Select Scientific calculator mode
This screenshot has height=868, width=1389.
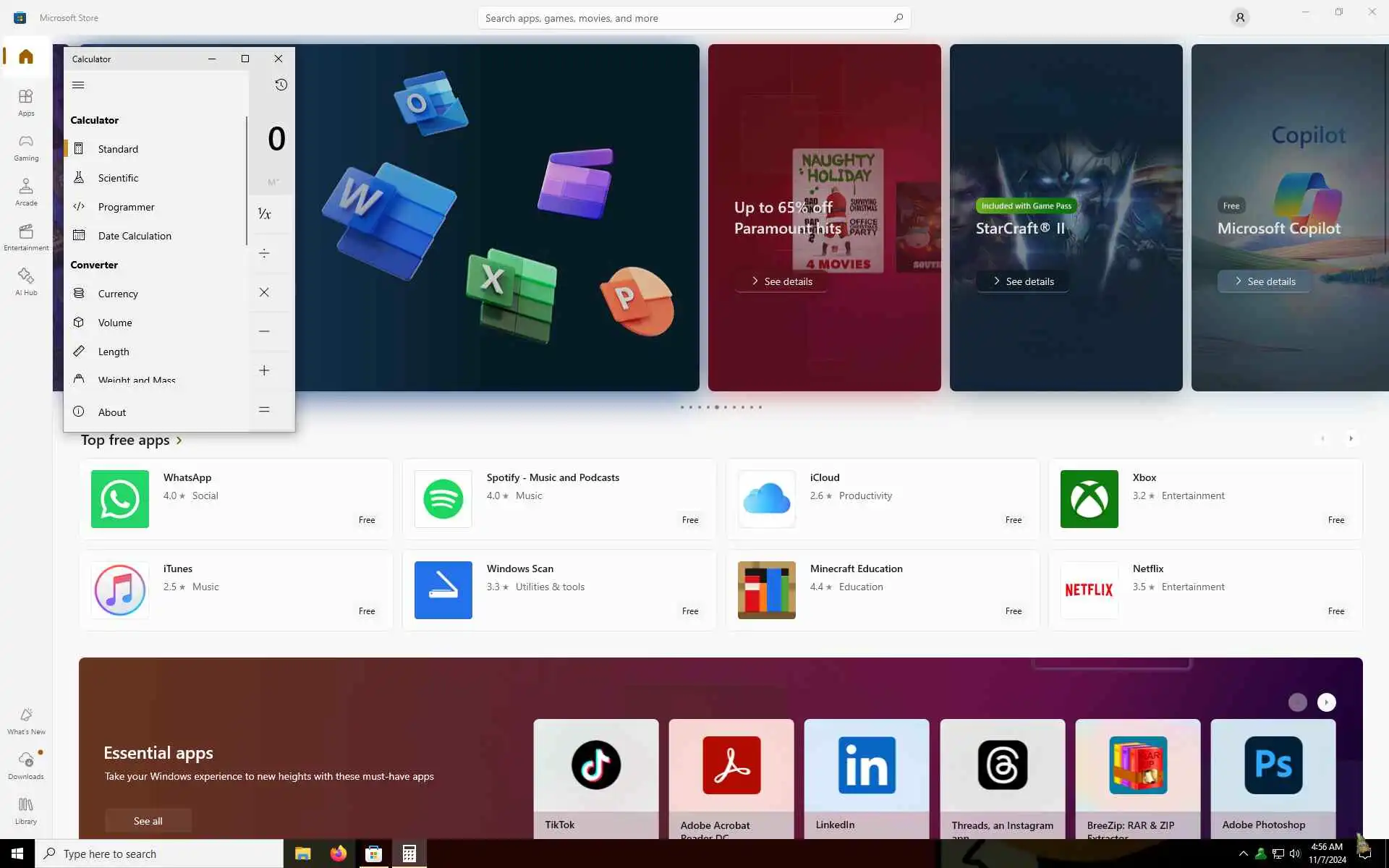118,178
